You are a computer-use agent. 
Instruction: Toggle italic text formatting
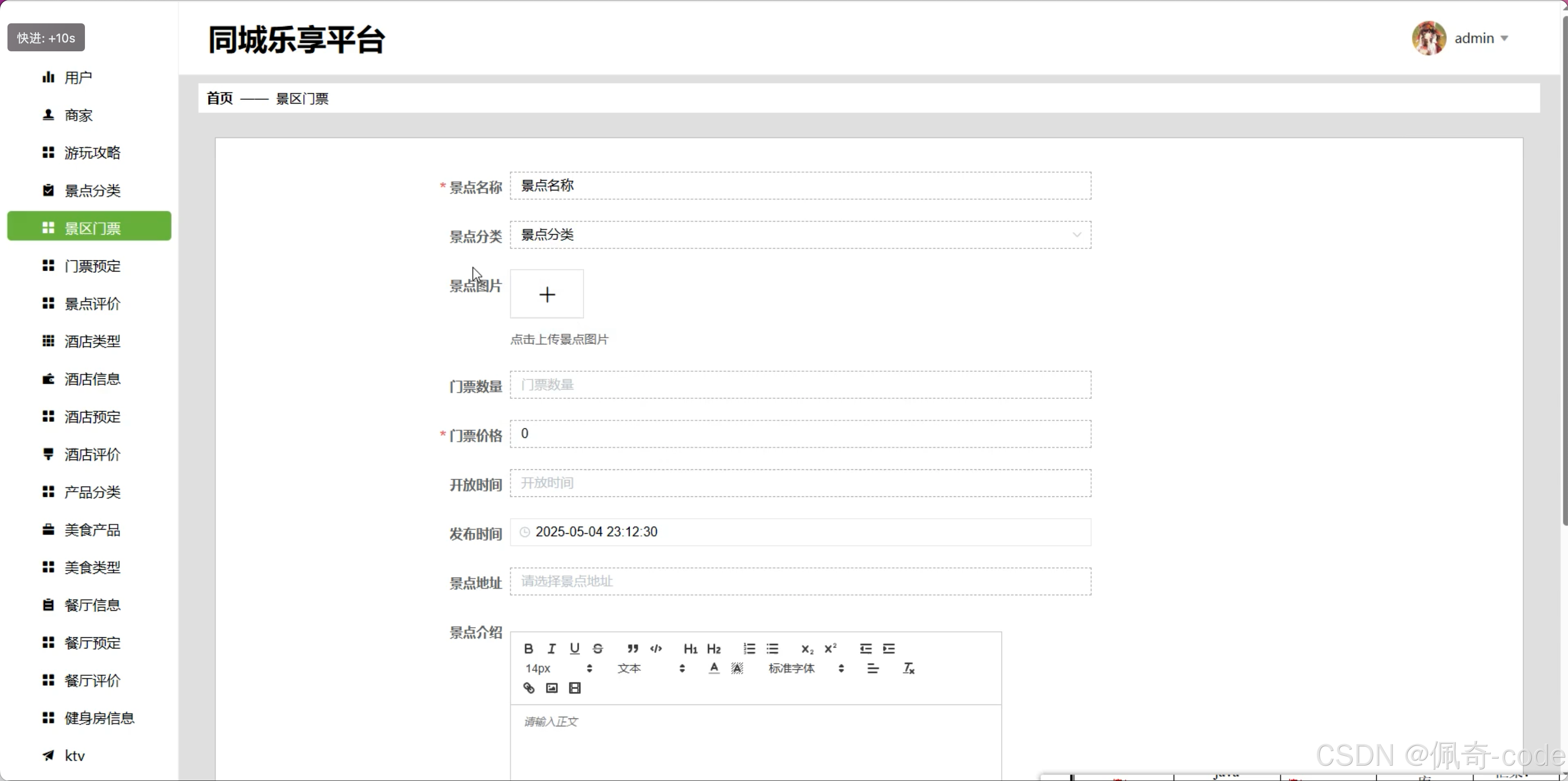pyautogui.click(x=552, y=649)
